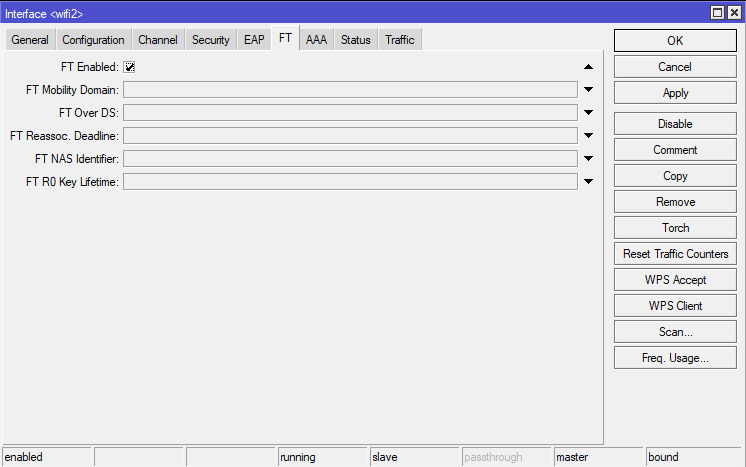Image resolution: width=746 pixels, height=467 pixels.
Task: Expand the FT R0 Key Lifetime arrow
Action: (x=588, y=182)
